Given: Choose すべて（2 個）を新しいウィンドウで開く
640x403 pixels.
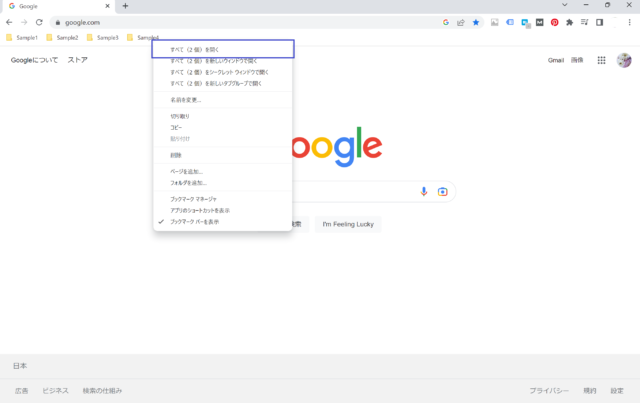Looking at the screenshot, I should [x=223, y=61].
